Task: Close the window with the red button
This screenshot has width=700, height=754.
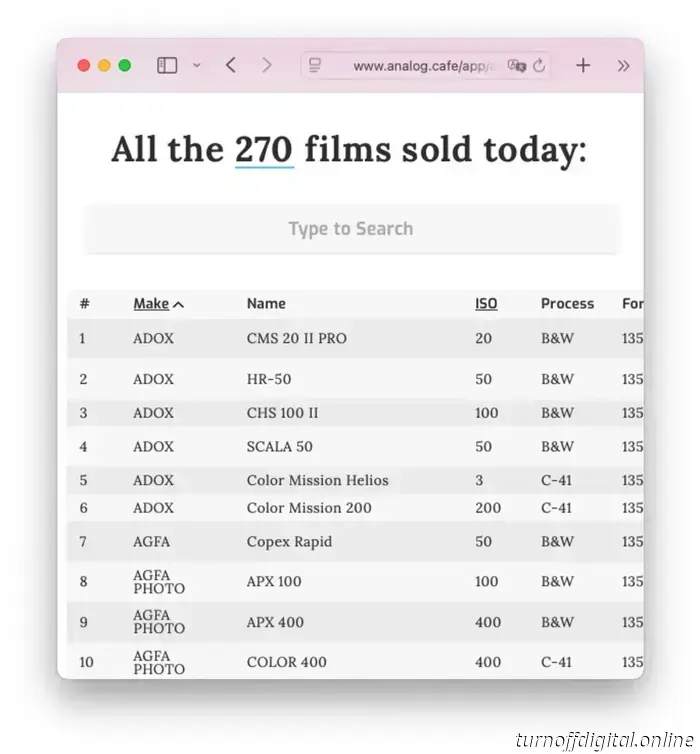Action: 84,65
